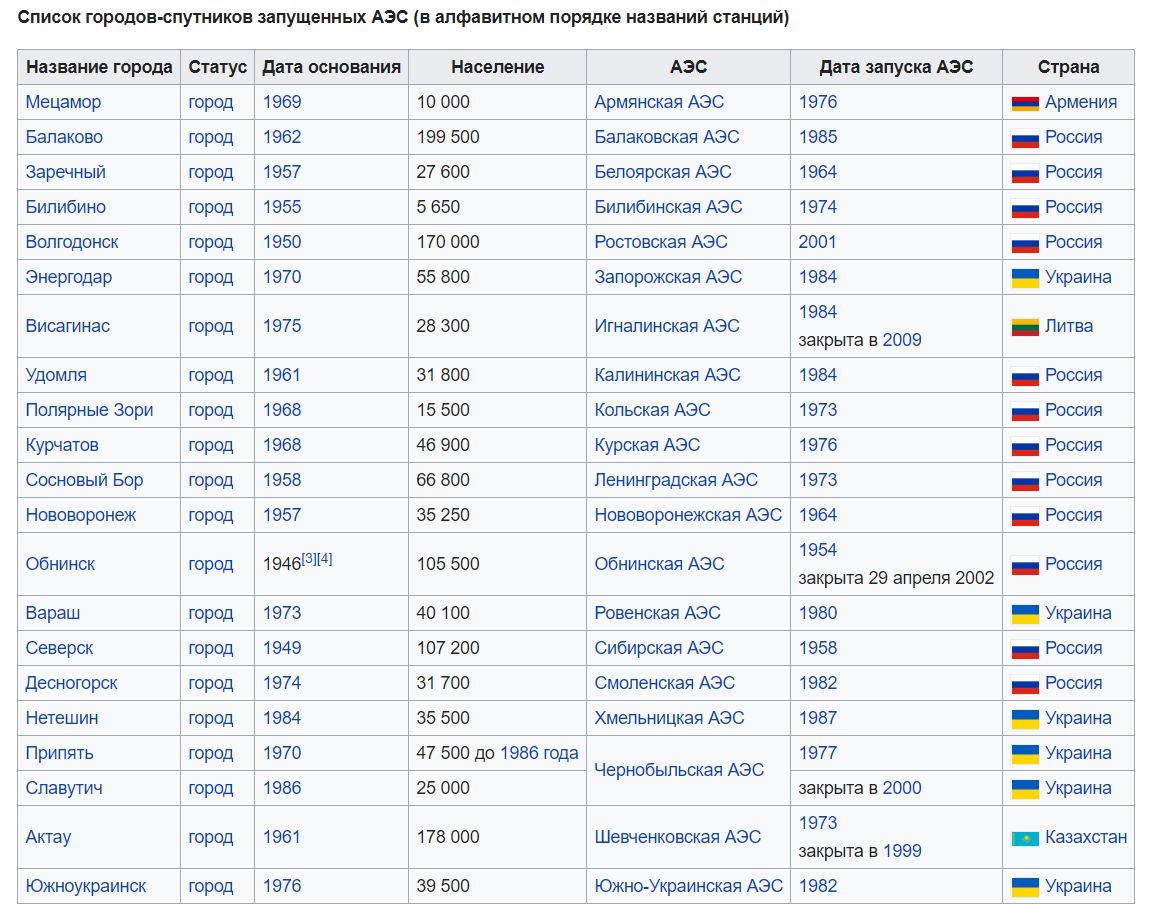Select the population value 178 000
Viewport: 1155px width, 920px height.
pos(448,837)
